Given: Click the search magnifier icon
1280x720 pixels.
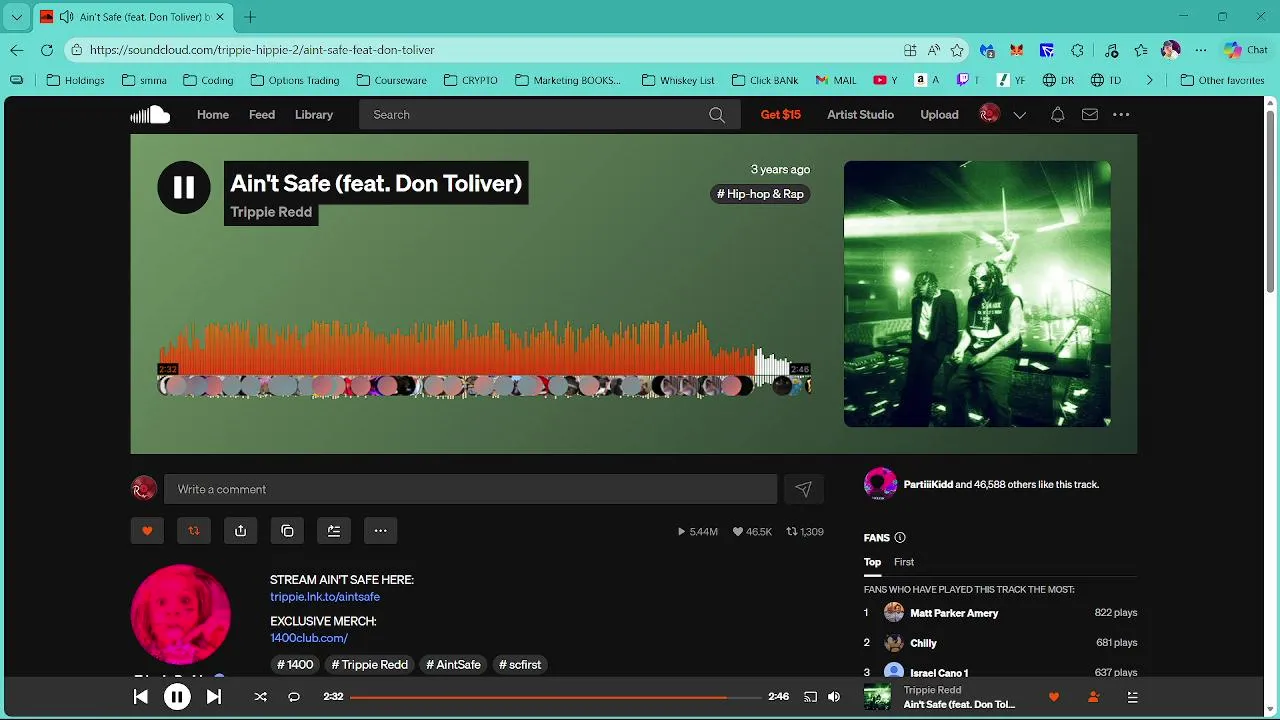Looking at the screenshot, I should pos(717,115).
